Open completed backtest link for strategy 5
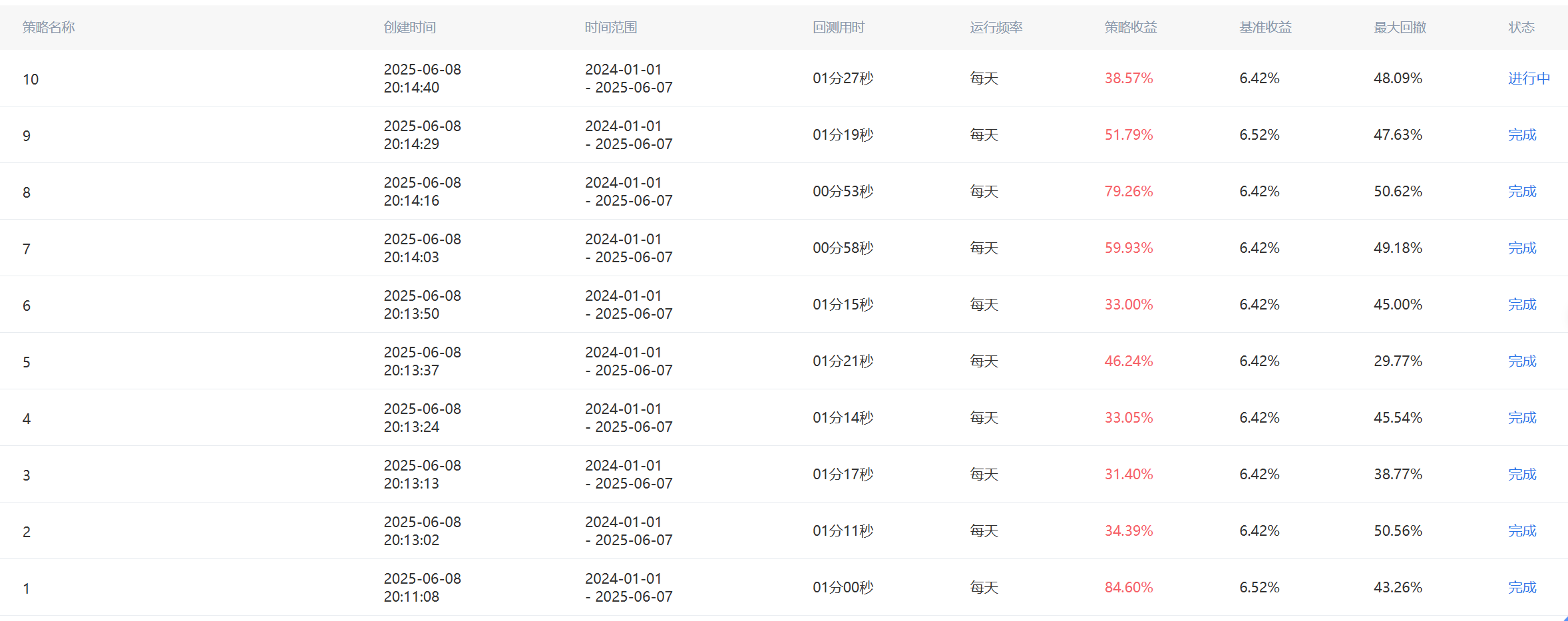Screen dimensions: 1568x621 pyautogui.click(x=1522, y=361)
